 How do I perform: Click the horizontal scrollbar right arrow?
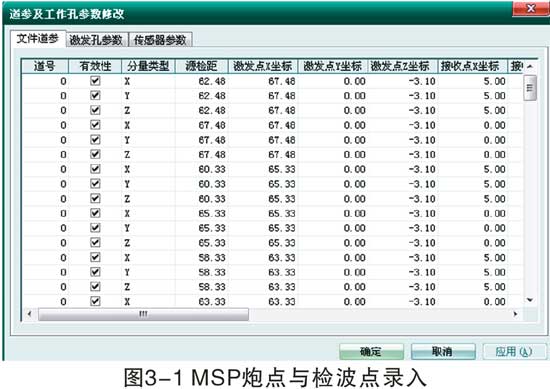[515, 314]
